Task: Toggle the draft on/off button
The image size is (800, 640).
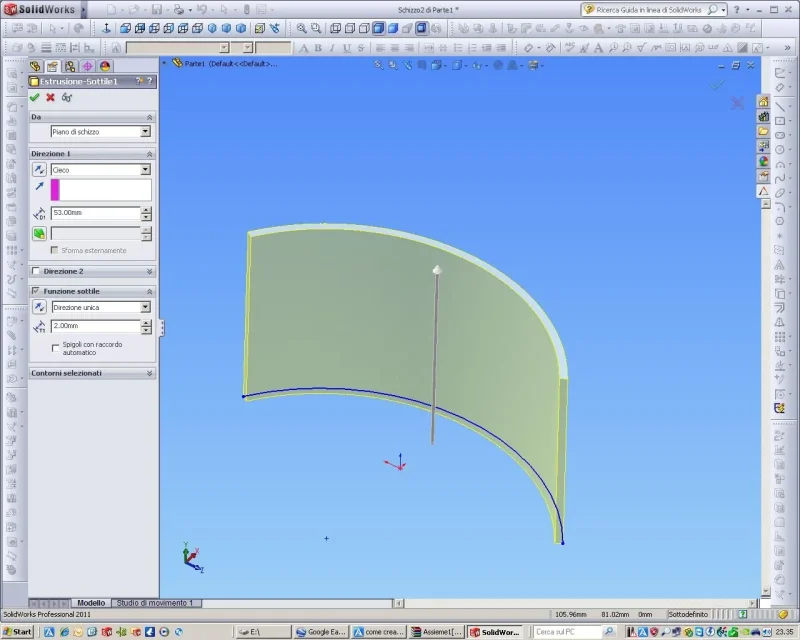Action: pos(39,234)
